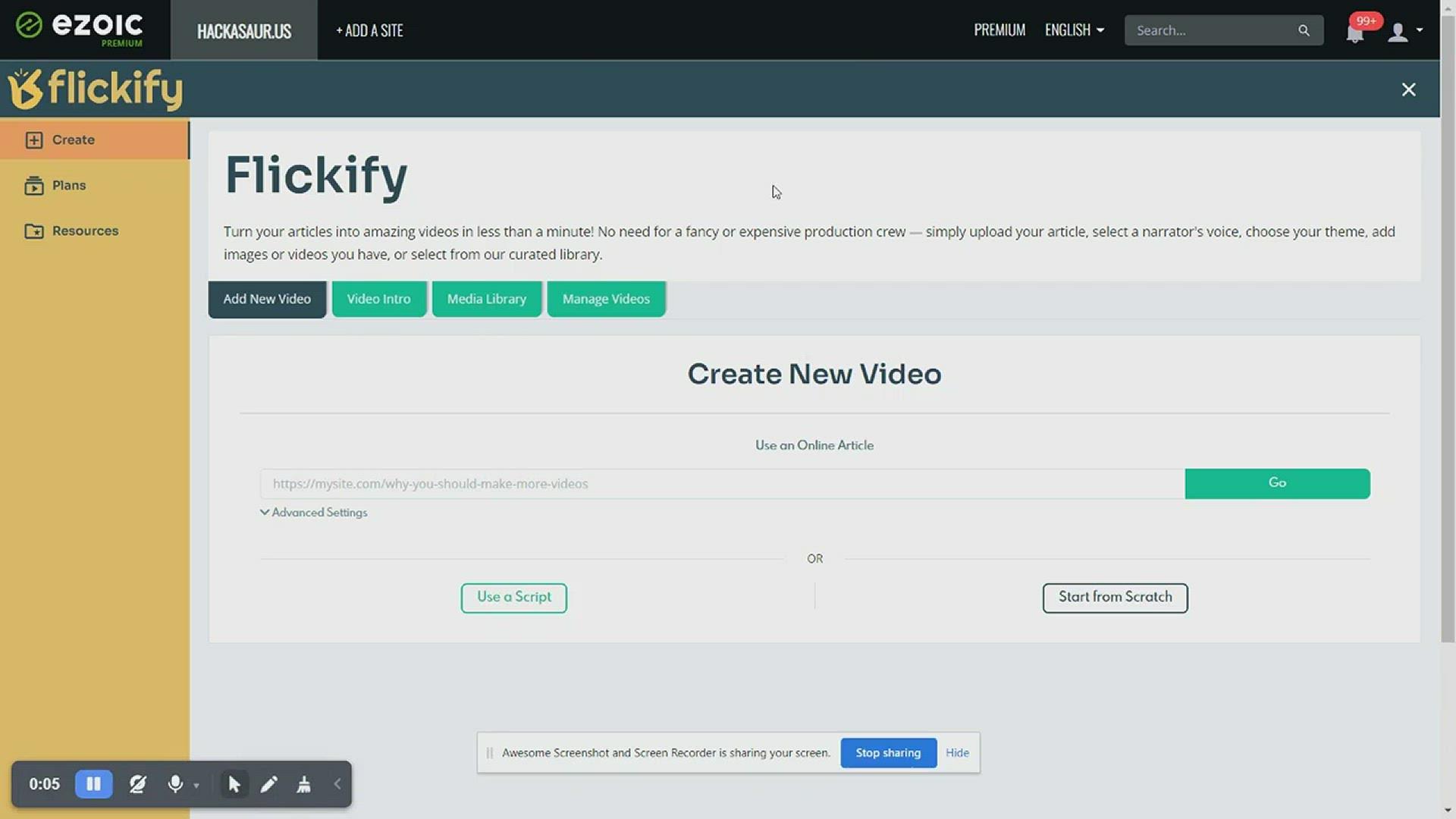Click the Use a Script button
Image resolution: width=1456 pixels, height=819 pixels.
click(x=513, y=598)
